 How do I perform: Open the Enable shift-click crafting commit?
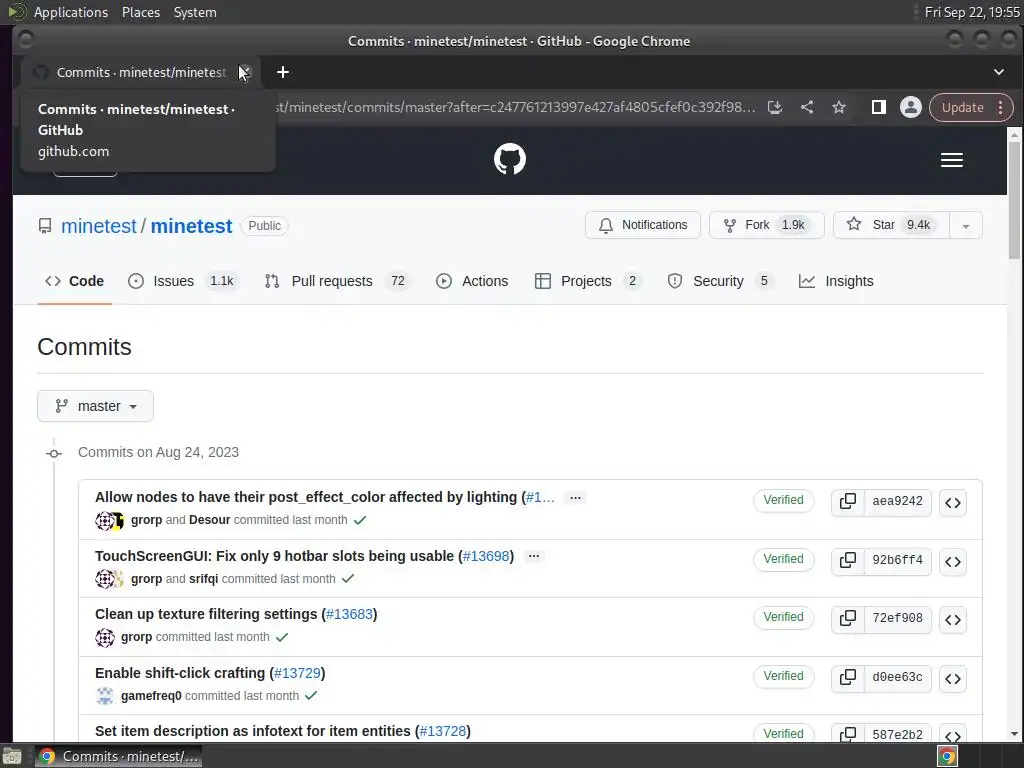[180, 673]
